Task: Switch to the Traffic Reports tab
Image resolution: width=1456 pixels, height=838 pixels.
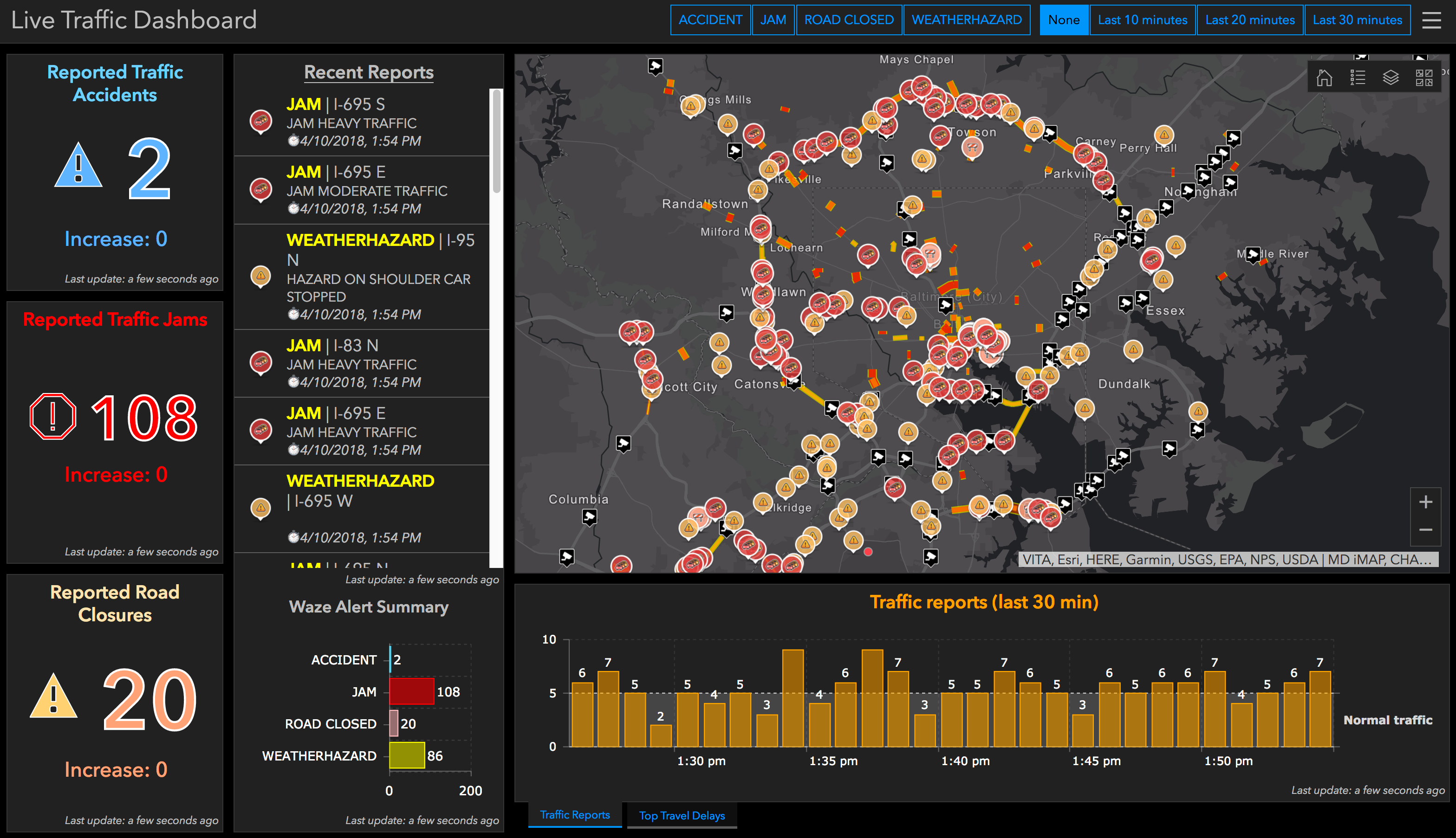Action: [x=575, y=815]
